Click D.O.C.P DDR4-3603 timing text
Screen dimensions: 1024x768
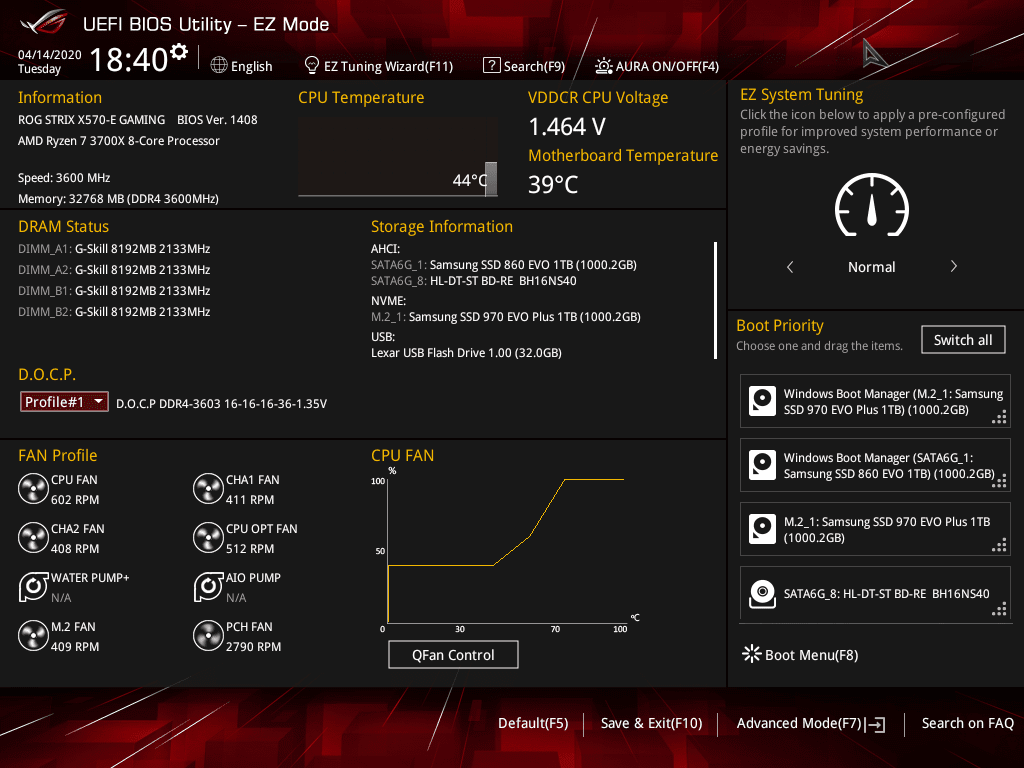click(x=221, y=404)
